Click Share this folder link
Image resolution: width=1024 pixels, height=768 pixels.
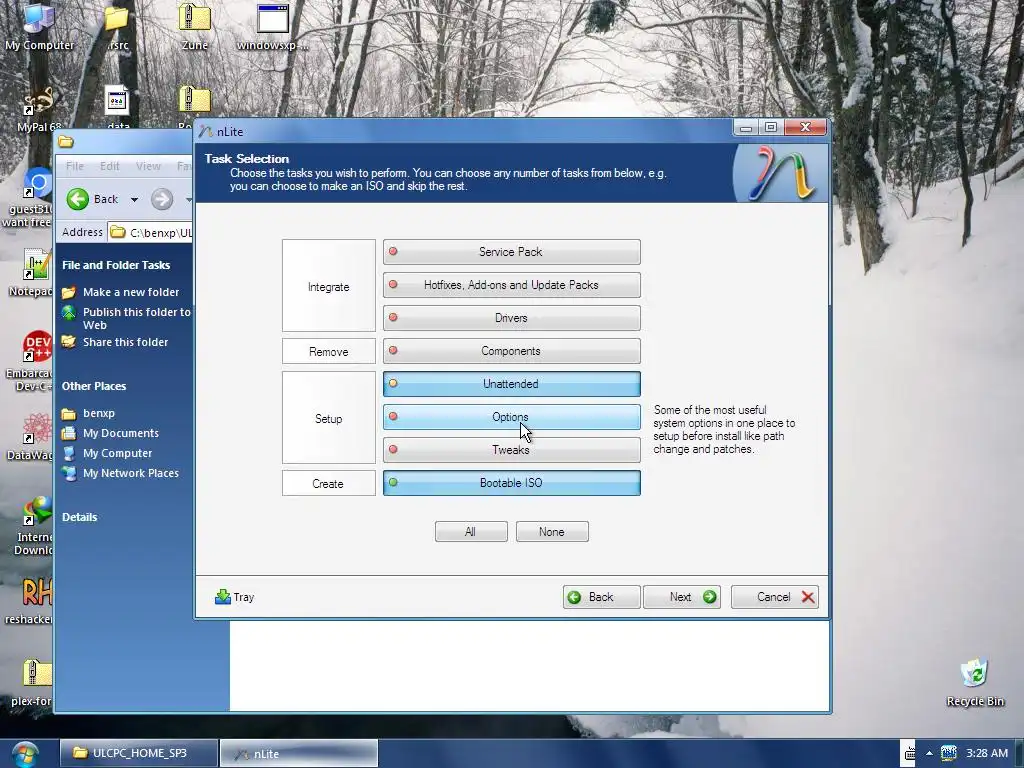[x=125, y=342]
